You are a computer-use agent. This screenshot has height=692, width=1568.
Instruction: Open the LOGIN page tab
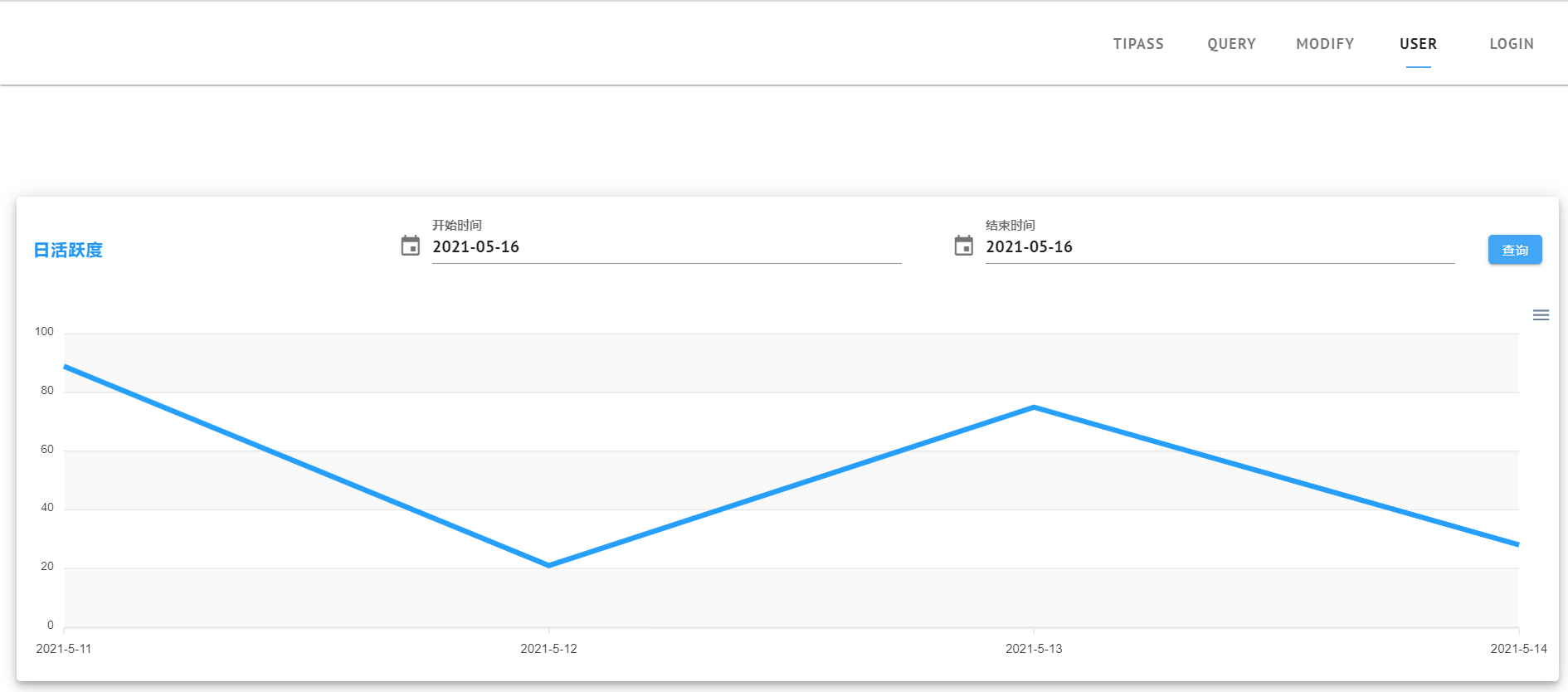point(1512,44)
